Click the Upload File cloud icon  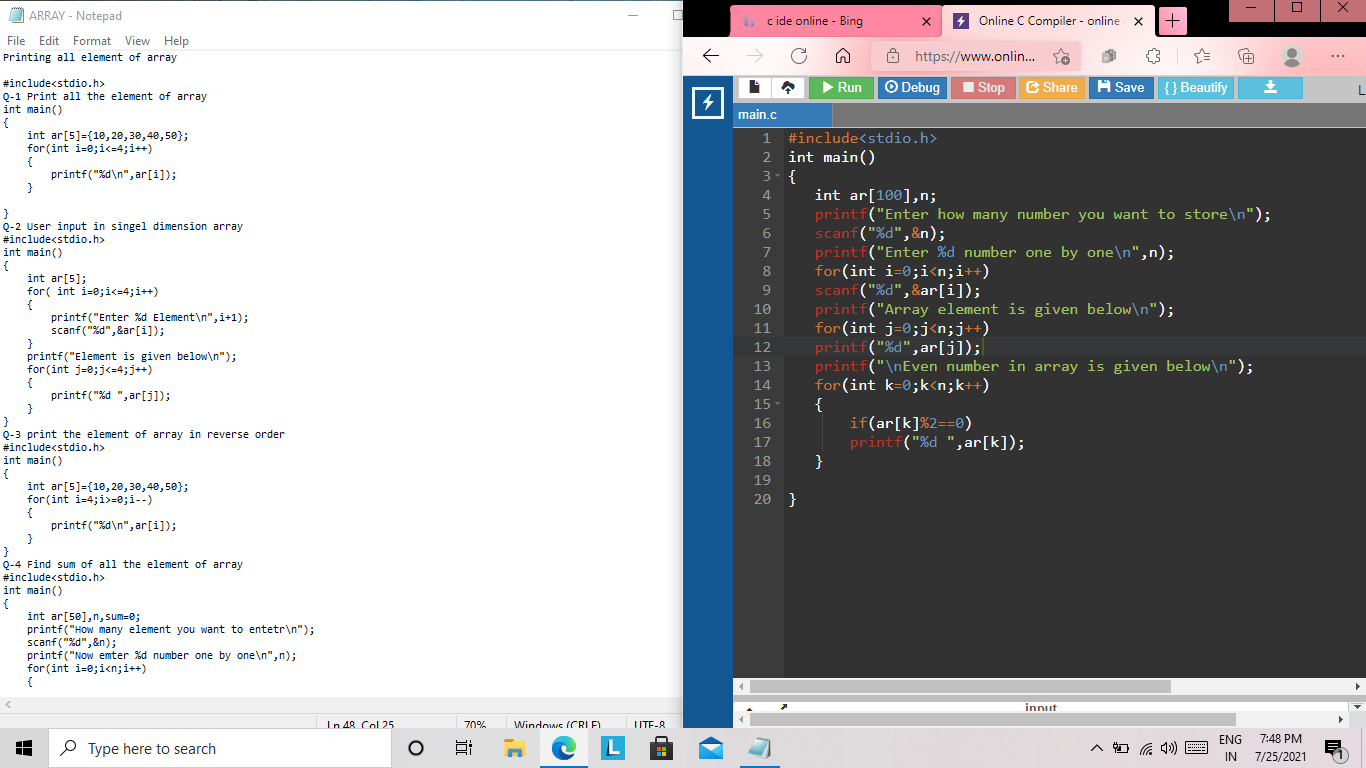787,88
